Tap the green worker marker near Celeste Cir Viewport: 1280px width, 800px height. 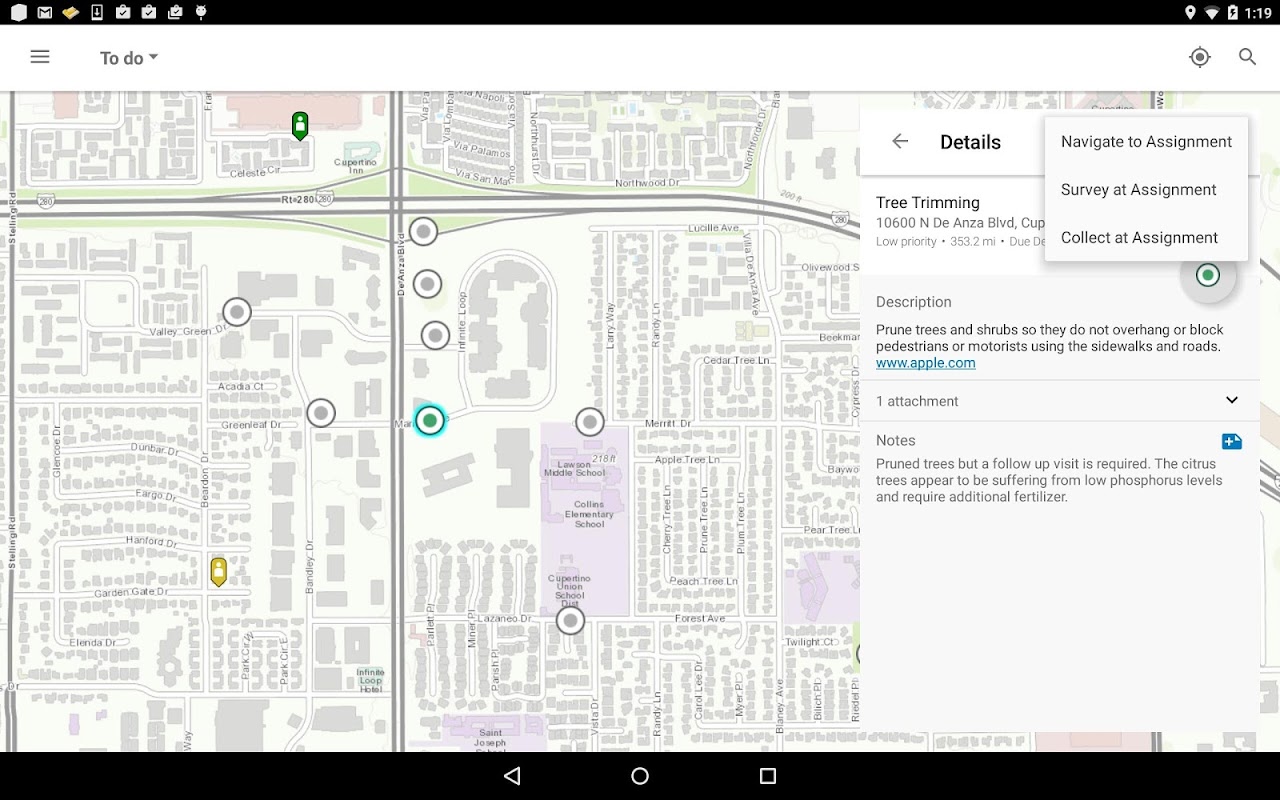coord(300,126)
